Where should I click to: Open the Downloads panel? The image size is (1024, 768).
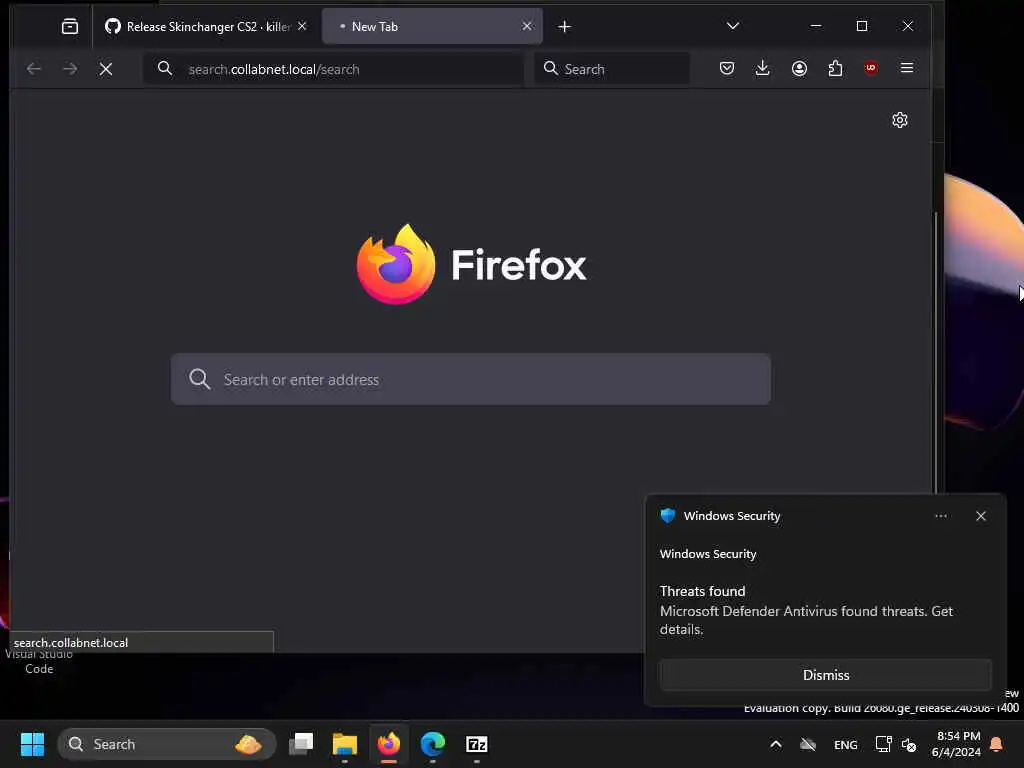tap(762, 68)
